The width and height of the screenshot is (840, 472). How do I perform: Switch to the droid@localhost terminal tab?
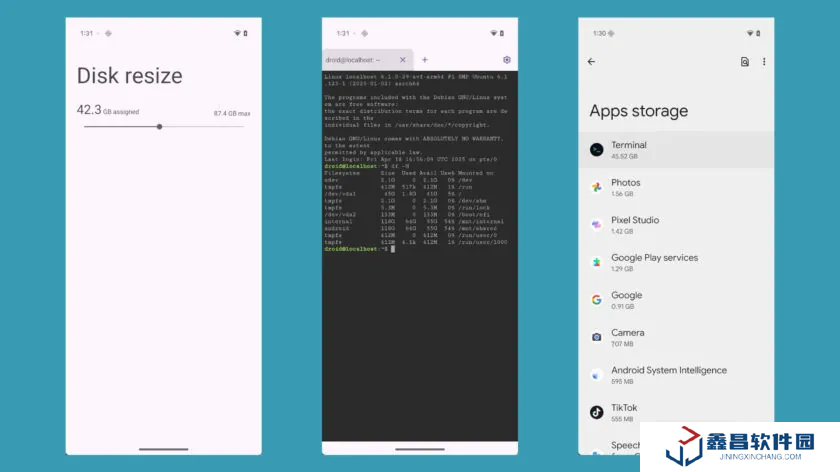pyautogui.click(x=357, y=60)
